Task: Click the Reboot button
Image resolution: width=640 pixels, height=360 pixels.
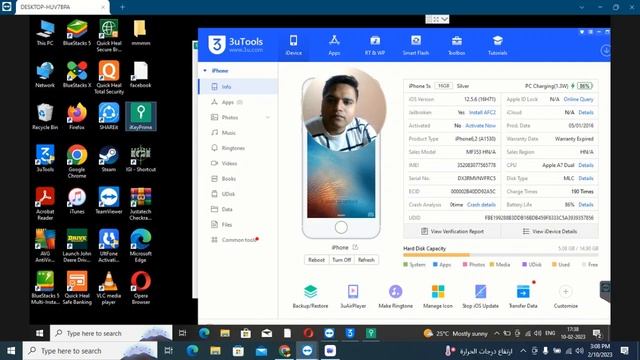Action: click(x=316, y=260)
